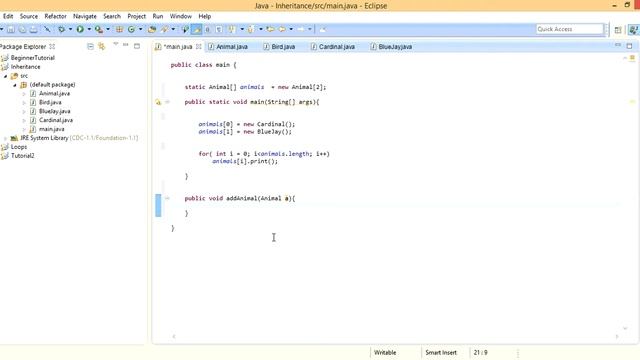Select Bird.java in Package Explorer
The height and width of the screenshot is (360, 640).
point(50,102)
